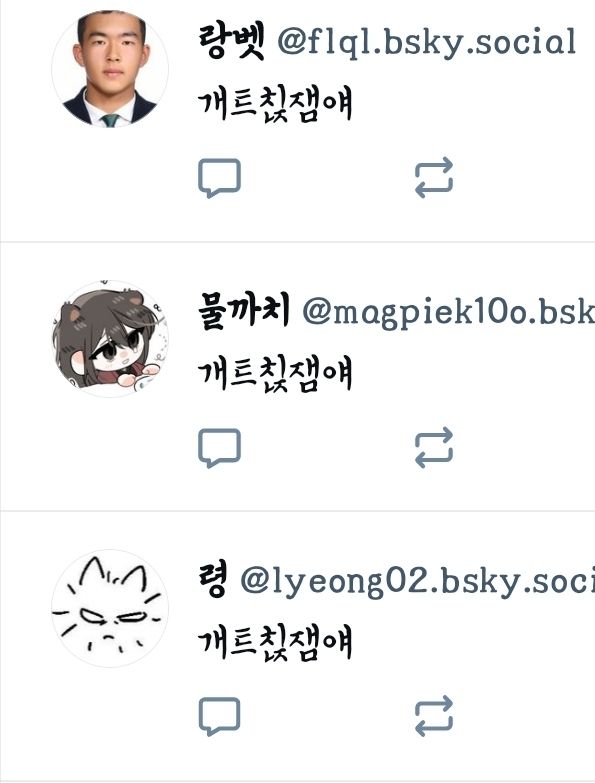Screen dimensions: 595x783
Task: Open 물까치's post text 개트칫잼얘
Action: point(275,374)
